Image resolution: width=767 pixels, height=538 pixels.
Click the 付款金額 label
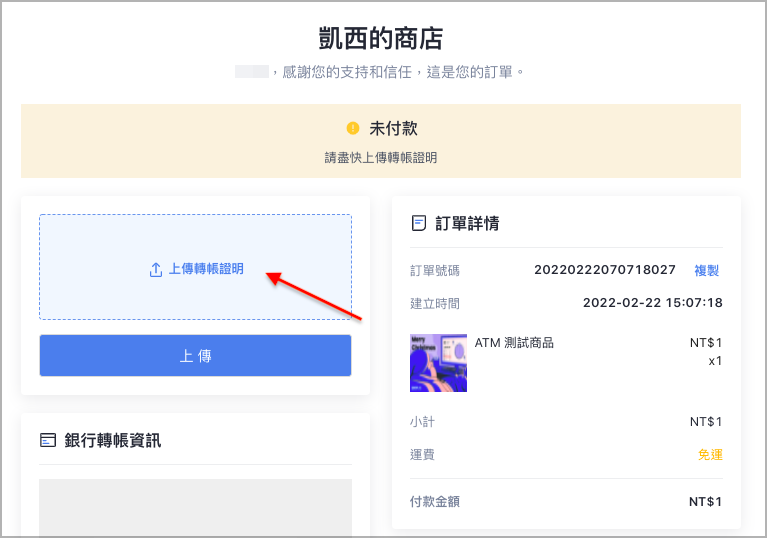(x=435, y=501)
